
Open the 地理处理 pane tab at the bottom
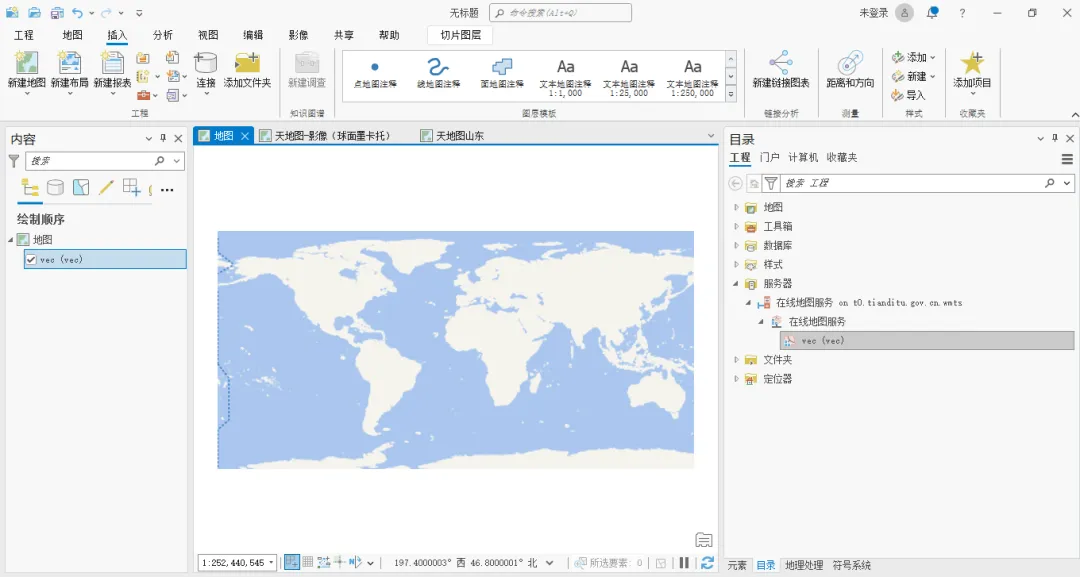(x=804, y=565)
